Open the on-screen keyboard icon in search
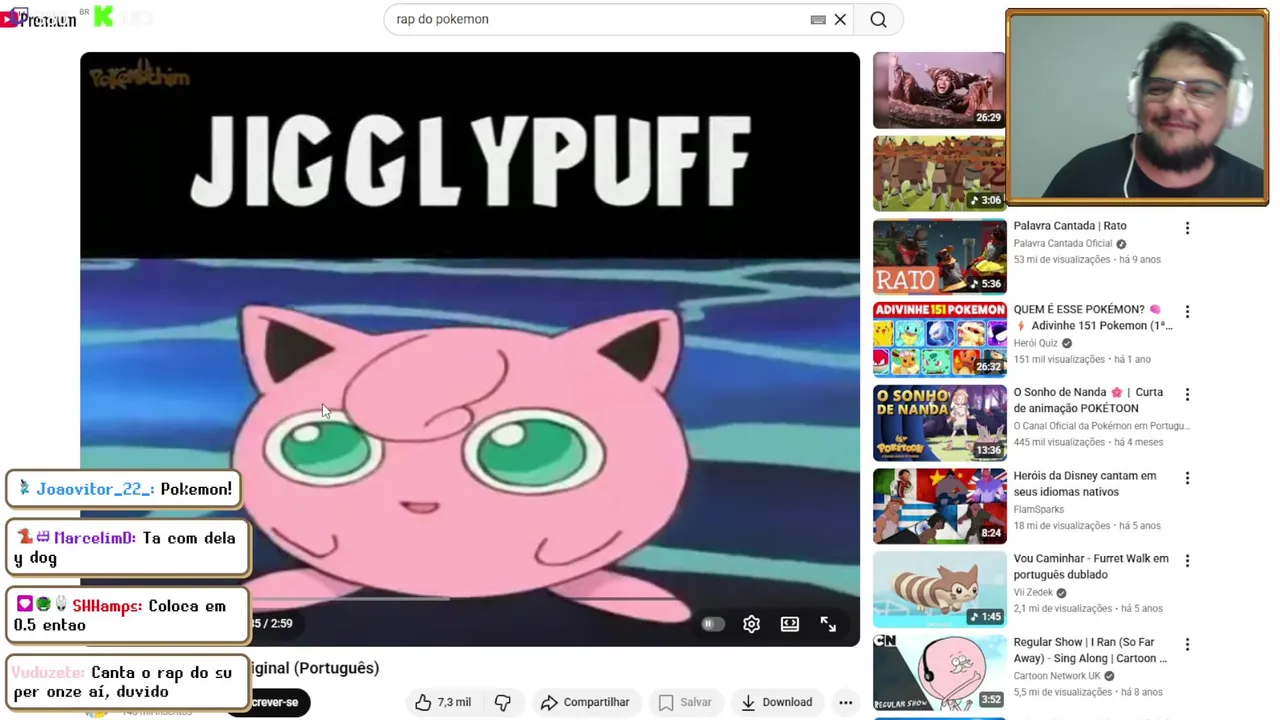This screenshot has height=720, width=1280. [818, 19]
